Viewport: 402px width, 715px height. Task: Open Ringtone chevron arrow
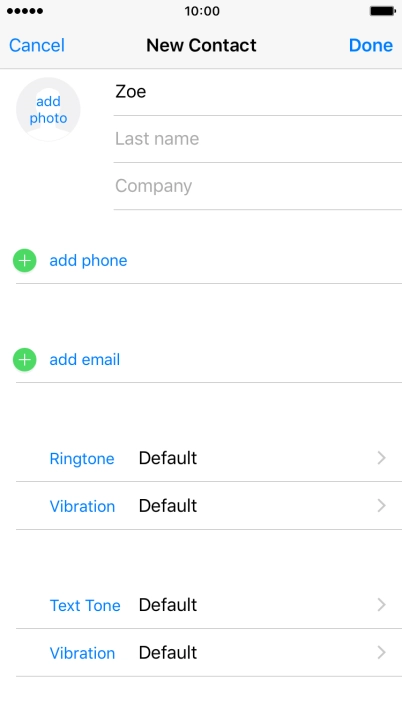click(382, 458)
